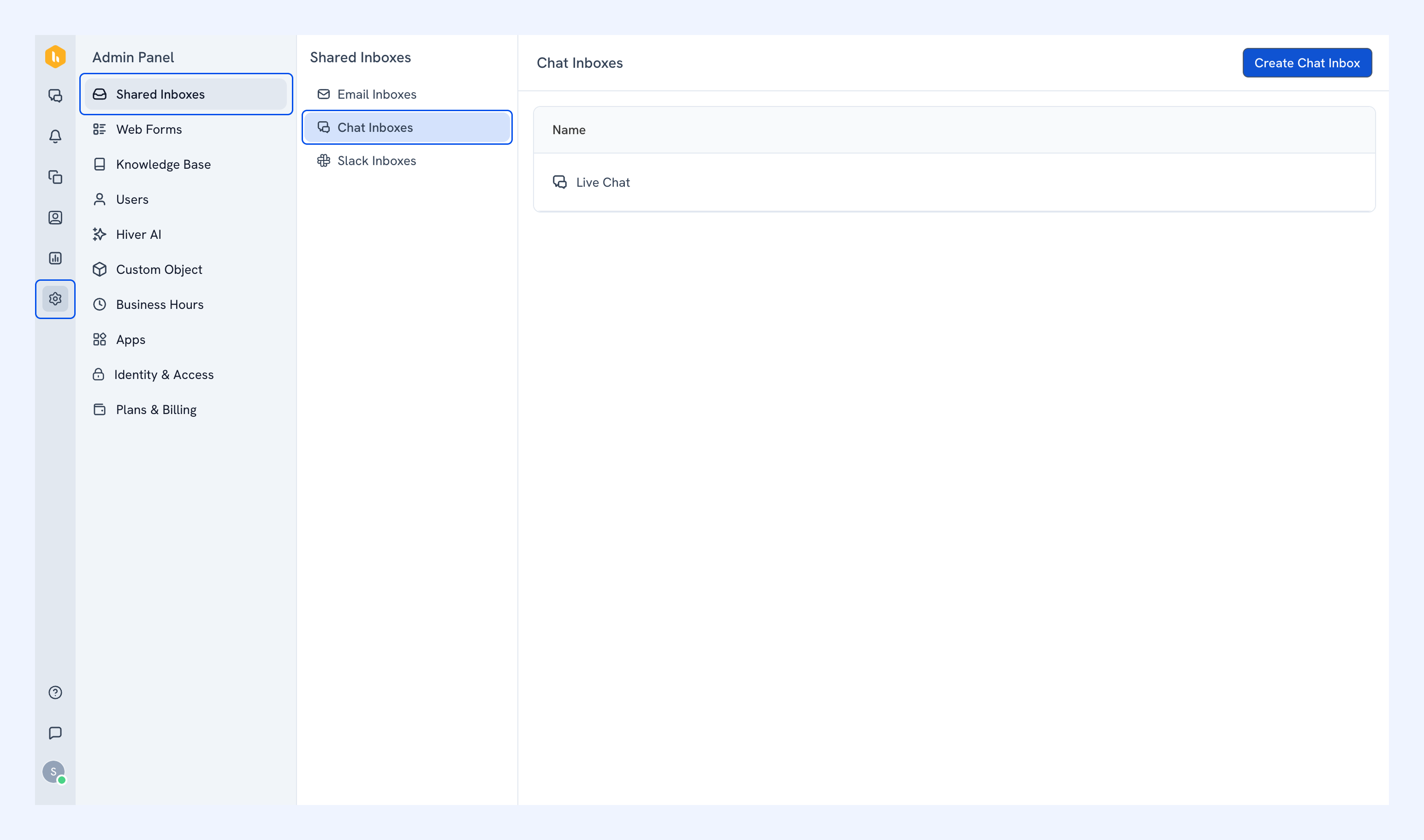Image resolution: width=1424 pixels, height=840 pixels.
Task: Select Chat Inboxes in submenu
Action: (407, 127)
